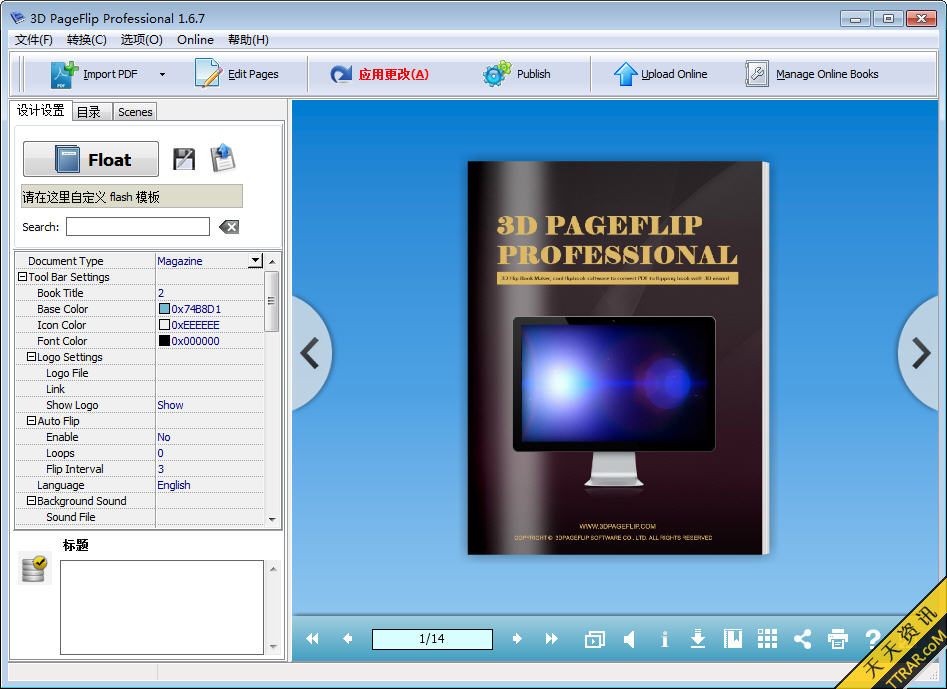The image size is (947, 689).
Task: Click the help question mark icon
Action: click(872, 639)
